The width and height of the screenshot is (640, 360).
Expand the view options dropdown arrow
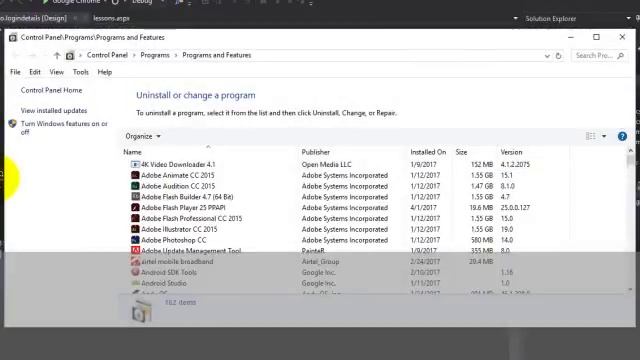604,136
